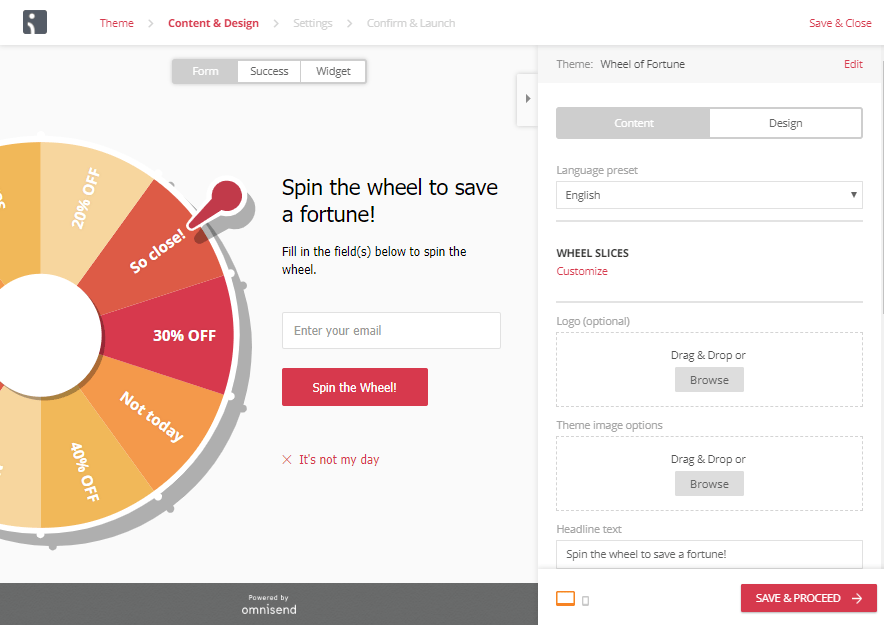Click the chevron after Theme breadcrumb
The height and width of the screenshot is (625, 884).
151,23
